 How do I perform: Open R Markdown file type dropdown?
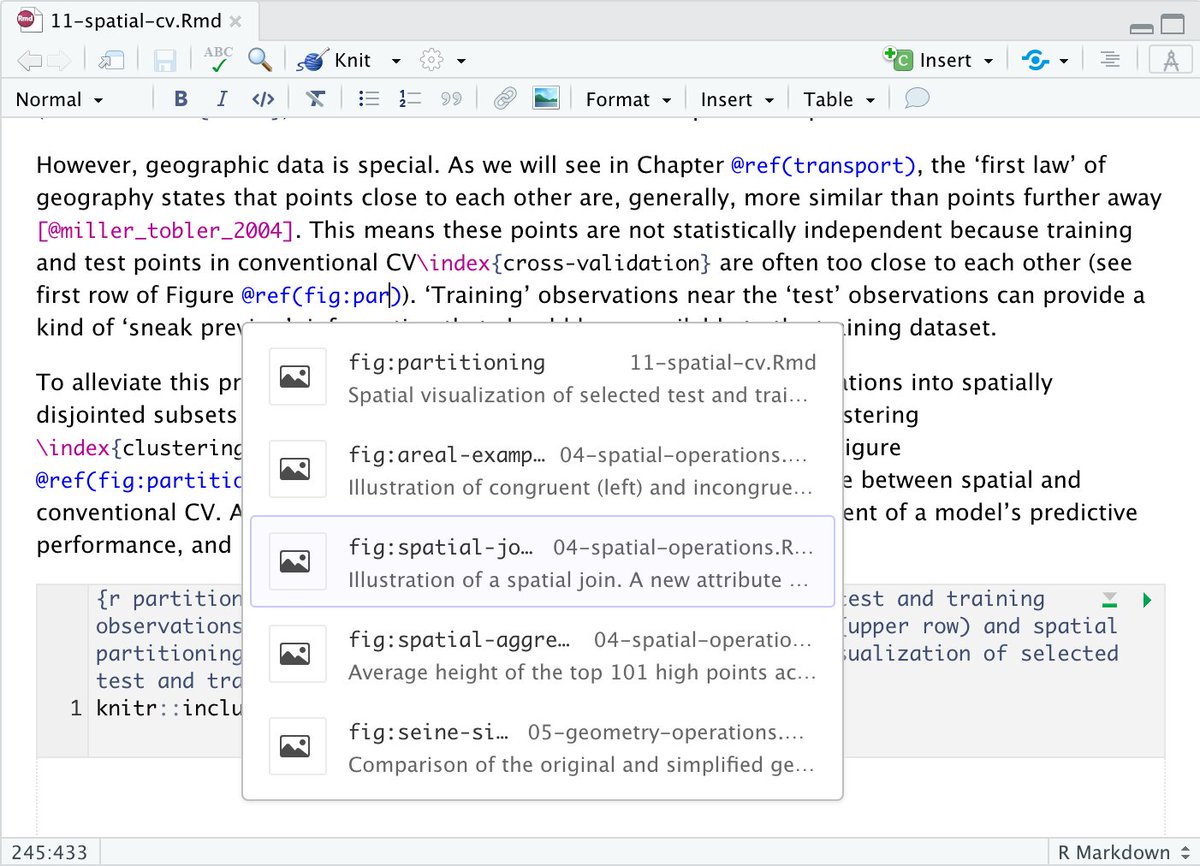pos(1123,853)
